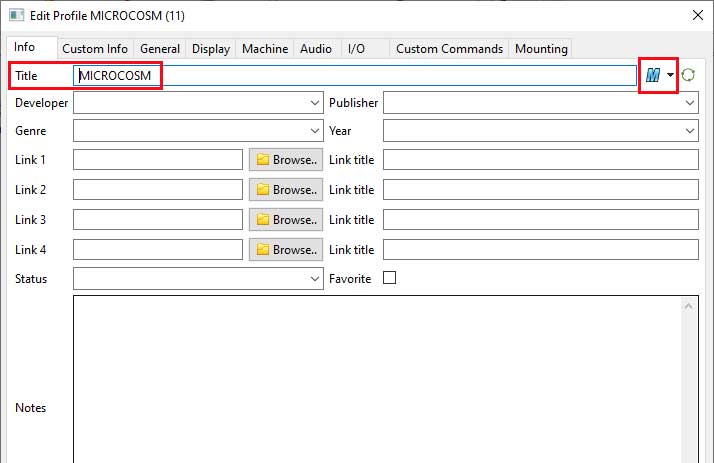Click the Link title field for Link 1
The image size is (714, 463).
(541, 160)
